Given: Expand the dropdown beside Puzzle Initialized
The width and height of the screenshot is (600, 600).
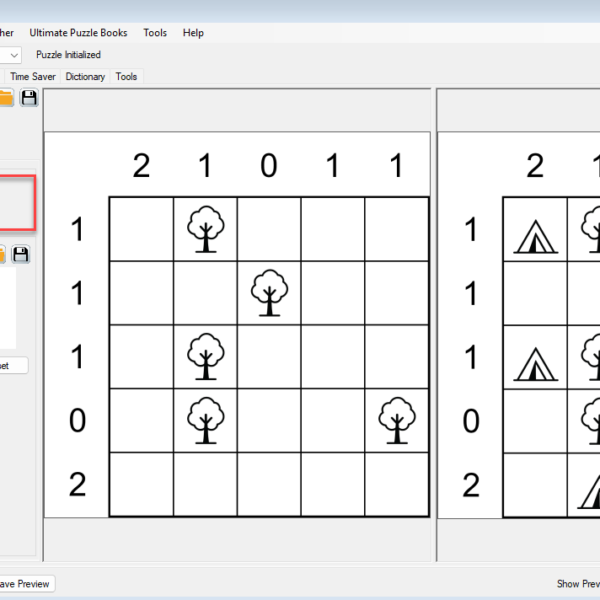Looking at the screenshot, I should coord(12,55).
